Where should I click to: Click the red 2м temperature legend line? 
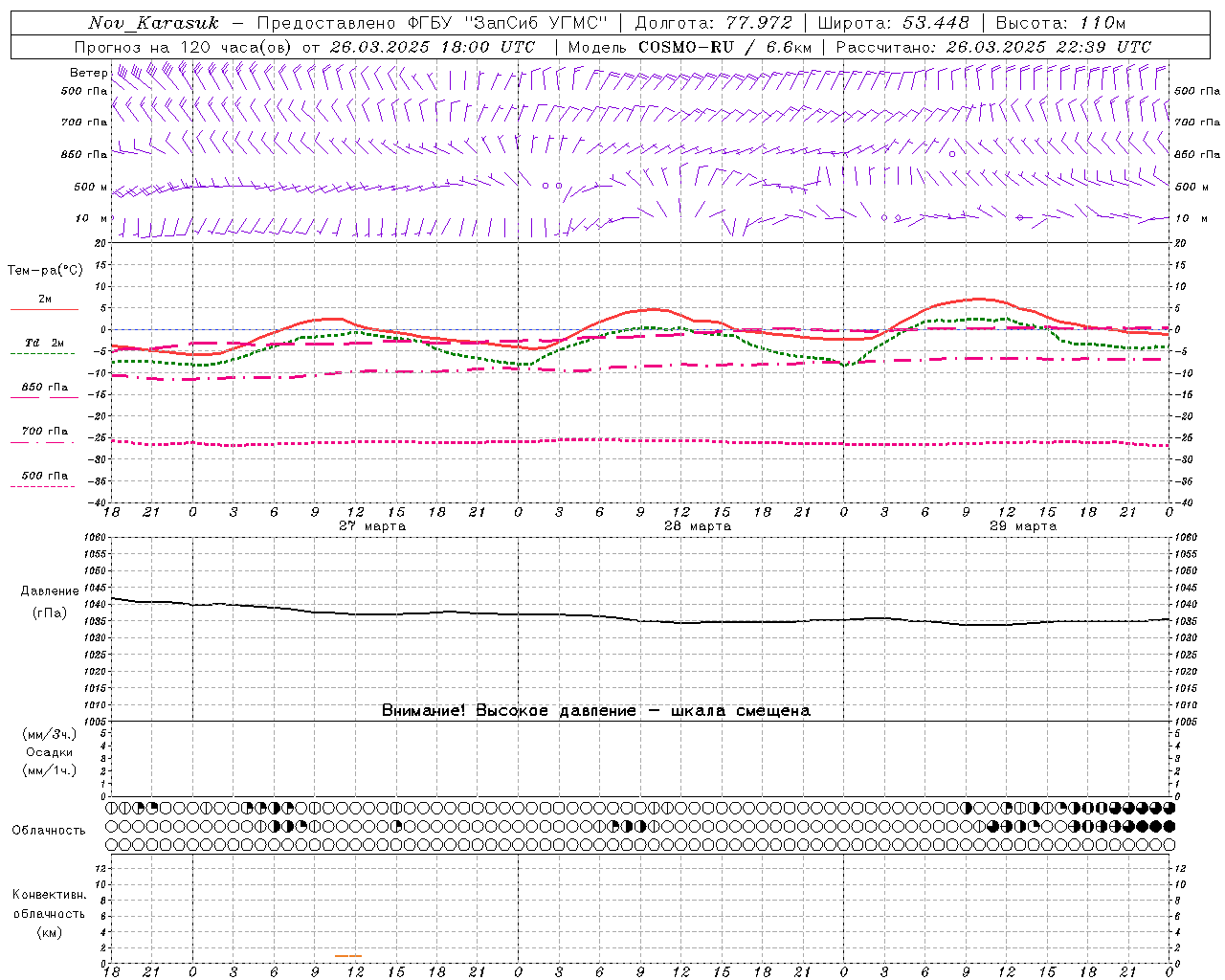(44, 310)
